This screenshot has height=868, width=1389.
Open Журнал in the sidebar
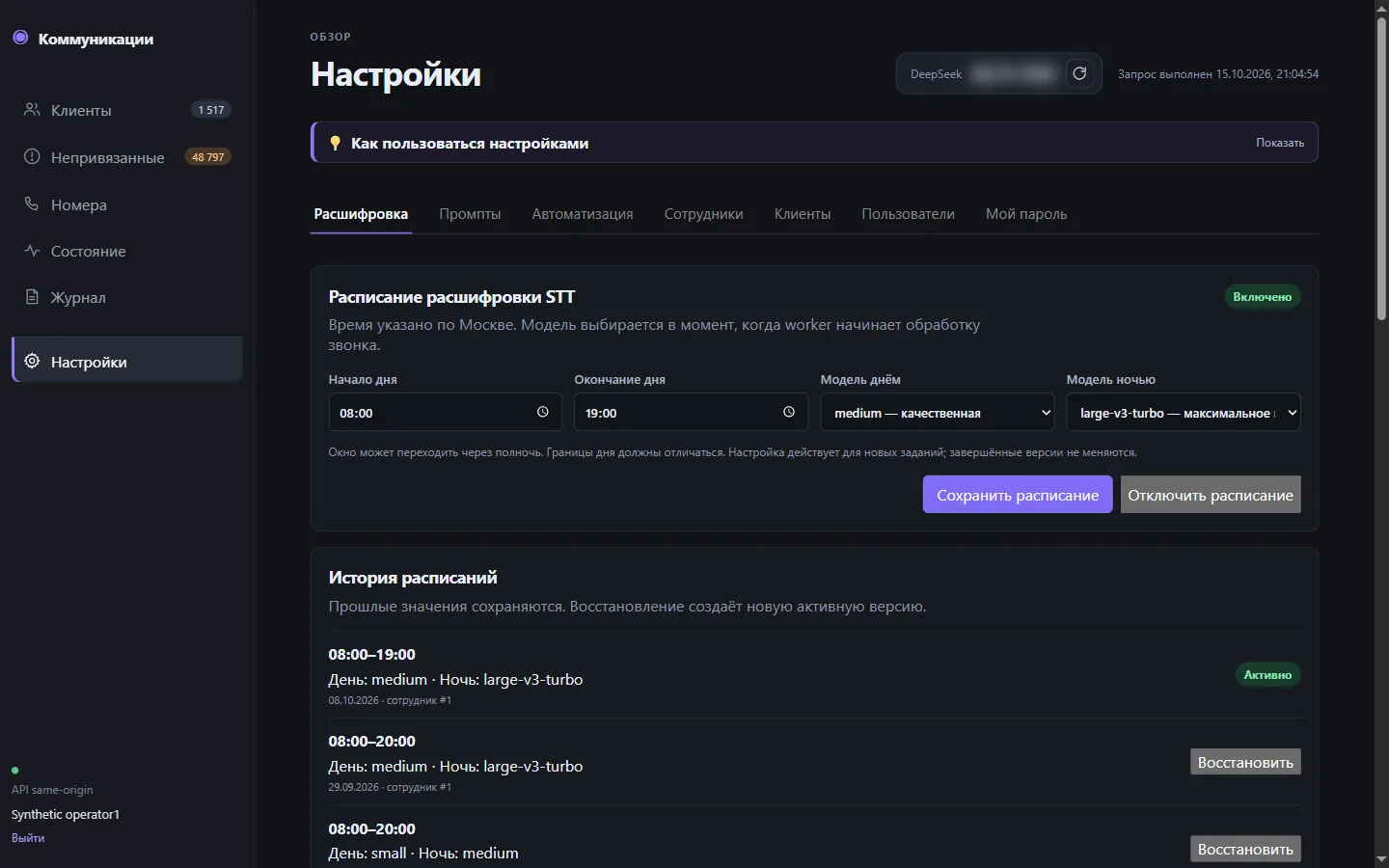point(126,297)
